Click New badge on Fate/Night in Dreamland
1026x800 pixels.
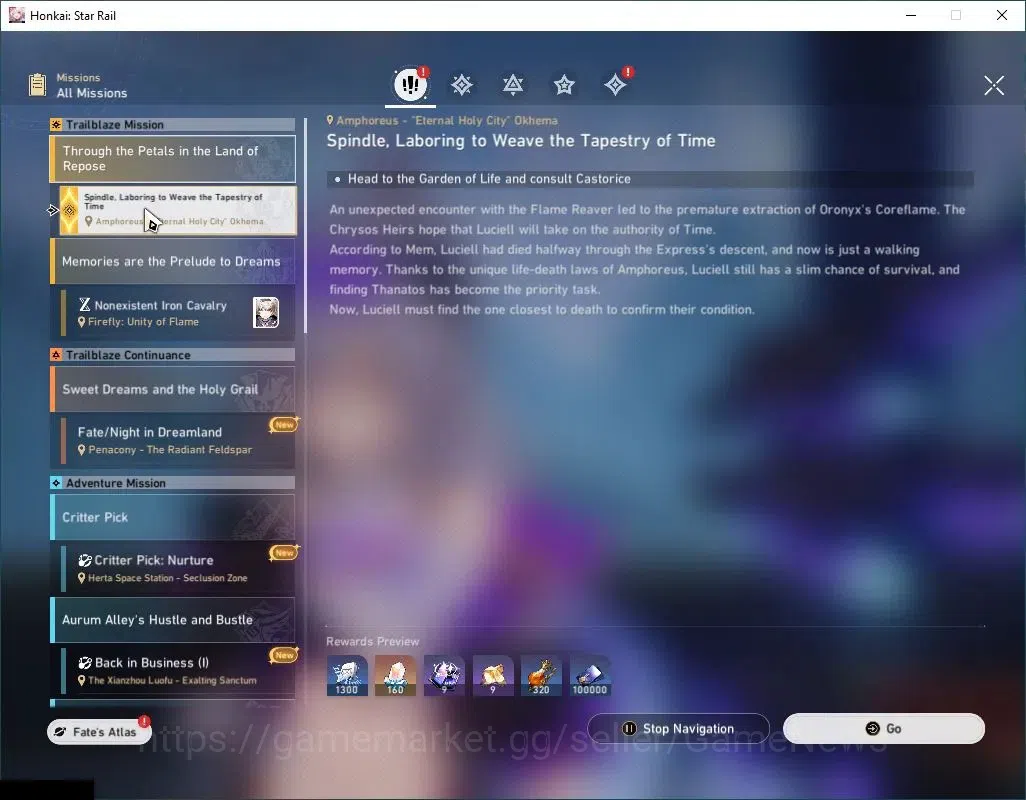tap(284, 425)
